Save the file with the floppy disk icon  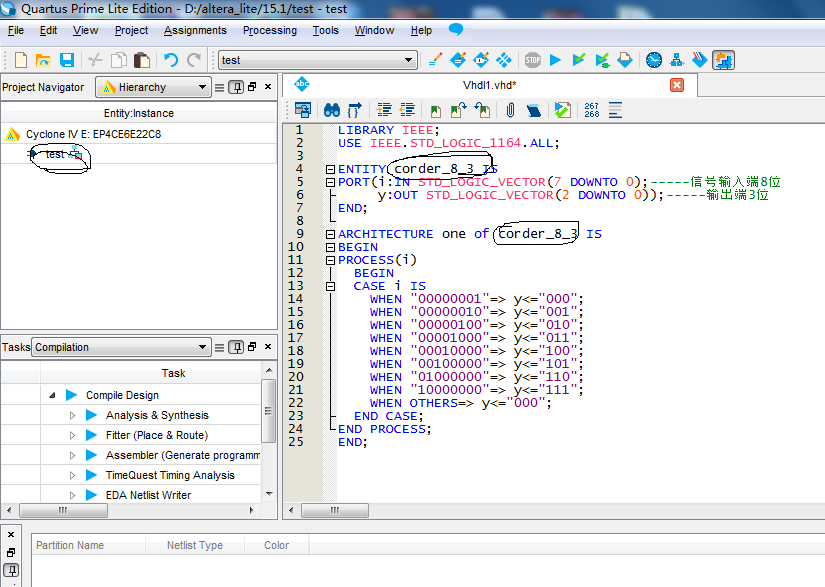tap(67, 60)
